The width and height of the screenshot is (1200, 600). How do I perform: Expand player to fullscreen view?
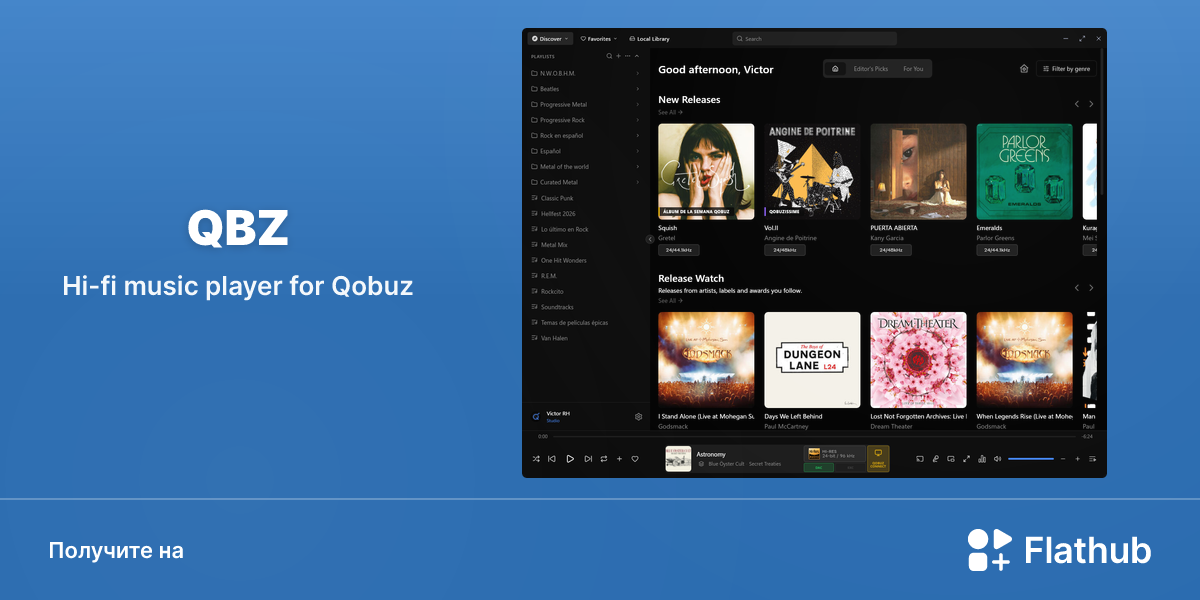[966, 459]
